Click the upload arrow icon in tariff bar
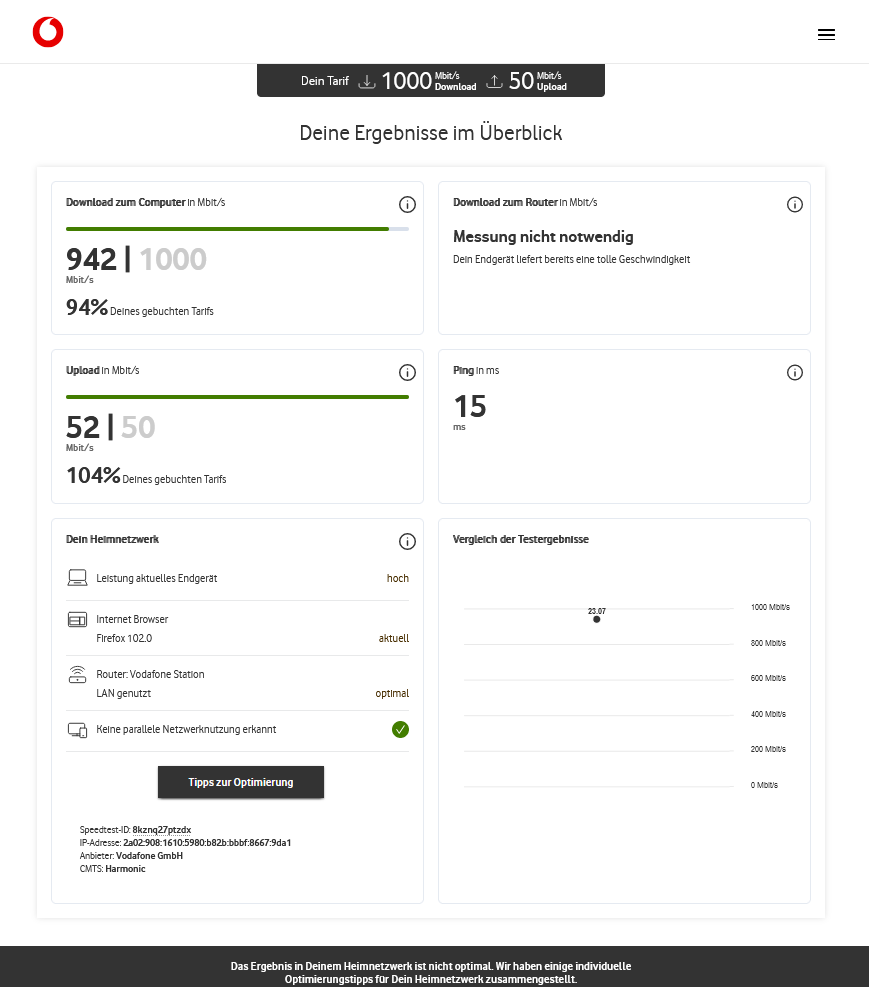Screen dimensions: 869x987 point(494,81)
